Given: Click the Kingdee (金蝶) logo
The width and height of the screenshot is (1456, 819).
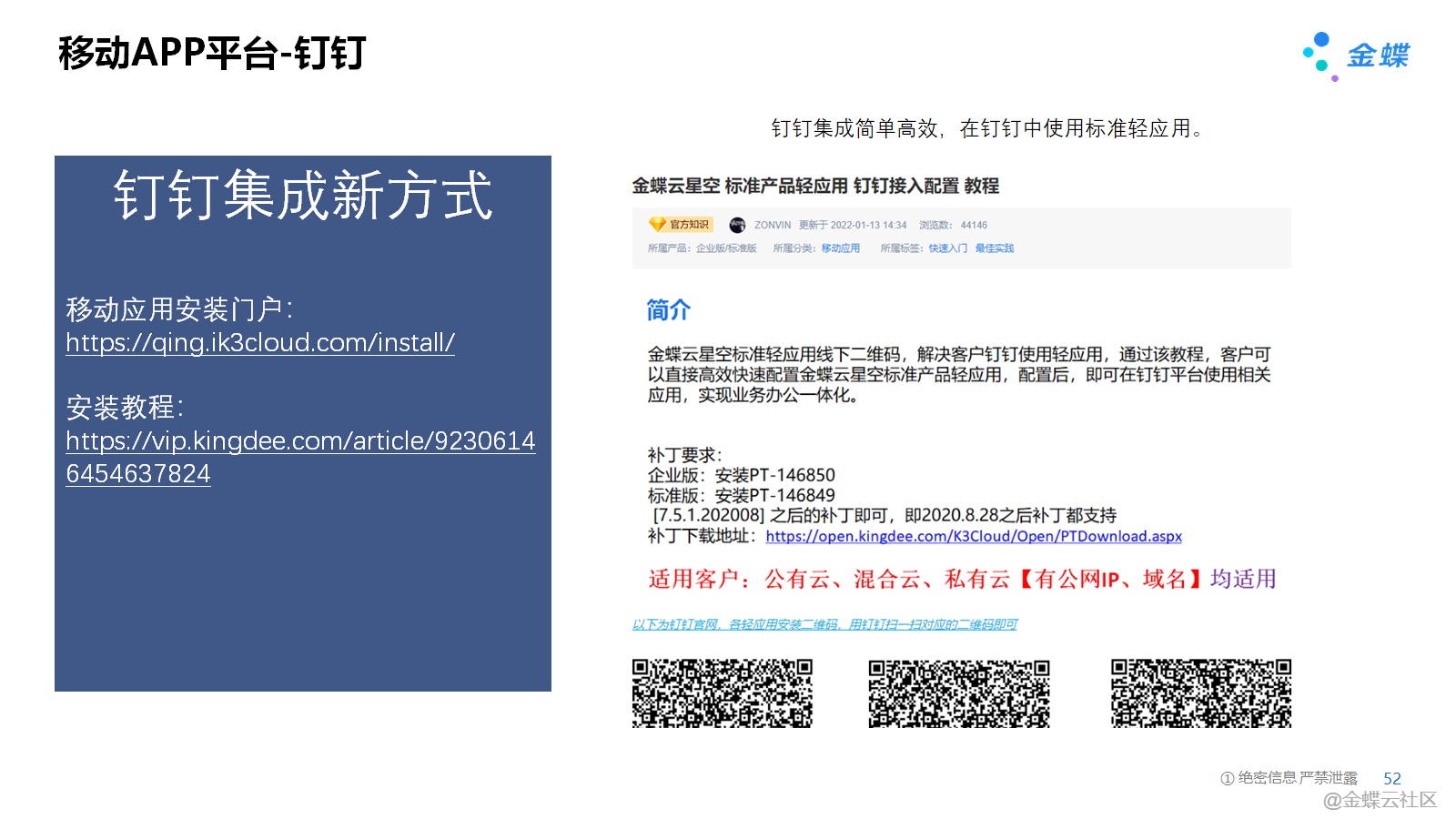Looking at the screenshot, I should pyautogui.click(x=1356, y=56).
